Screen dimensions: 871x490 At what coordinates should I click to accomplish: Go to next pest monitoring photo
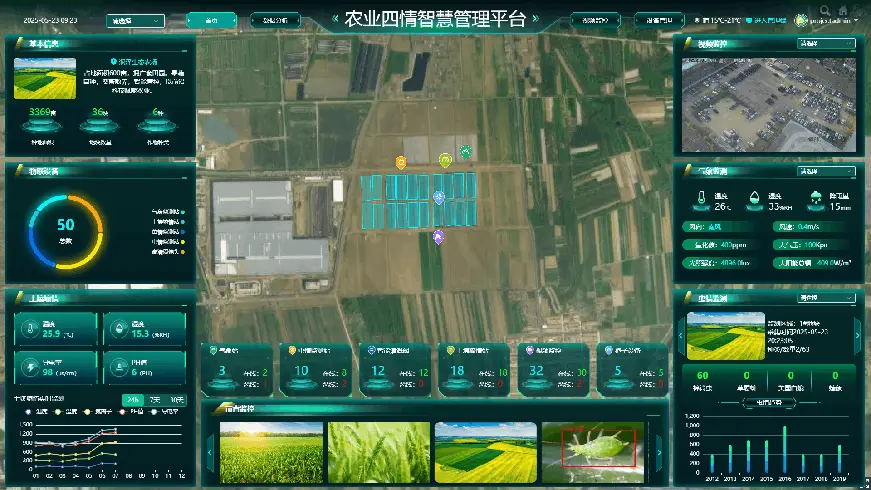click(x=857, y=336)
